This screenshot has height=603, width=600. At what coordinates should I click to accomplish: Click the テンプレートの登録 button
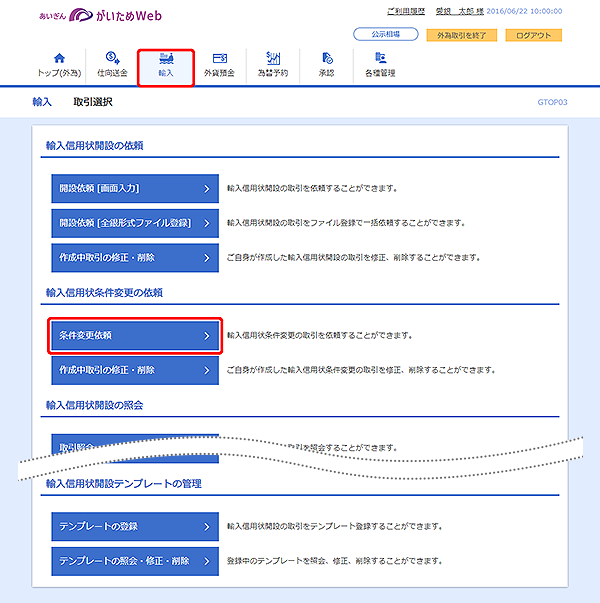[135, 526]
